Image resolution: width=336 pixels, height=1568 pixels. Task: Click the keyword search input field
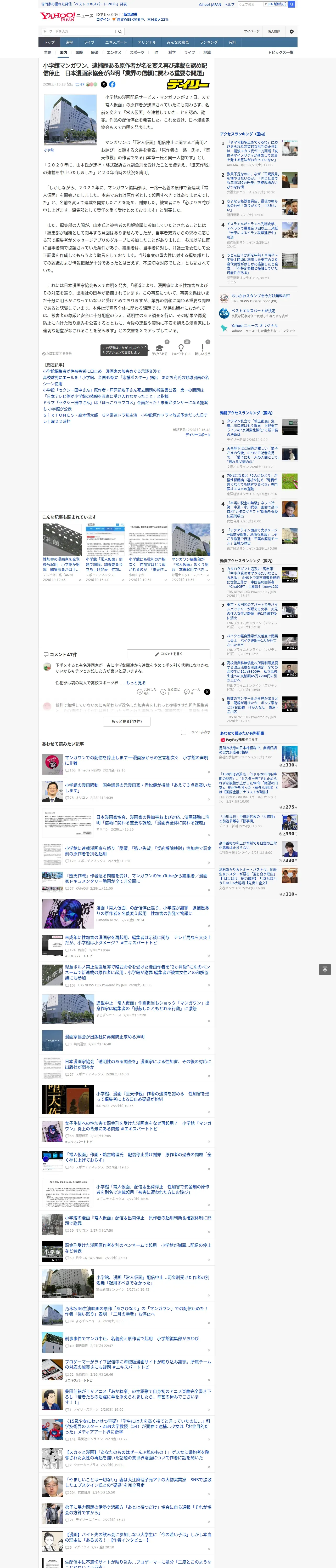79,32
